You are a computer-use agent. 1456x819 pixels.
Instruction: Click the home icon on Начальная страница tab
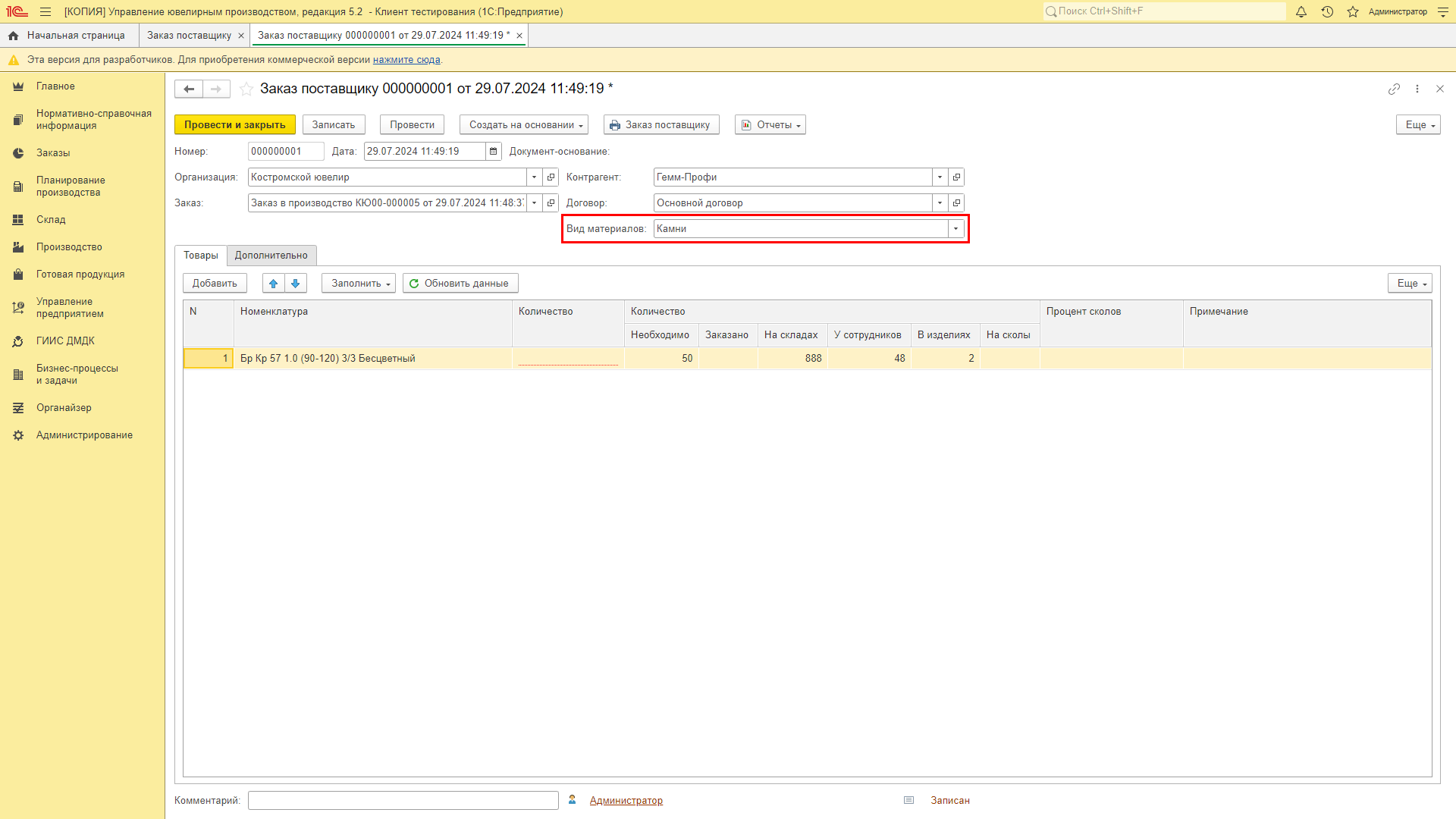point(14,36)
